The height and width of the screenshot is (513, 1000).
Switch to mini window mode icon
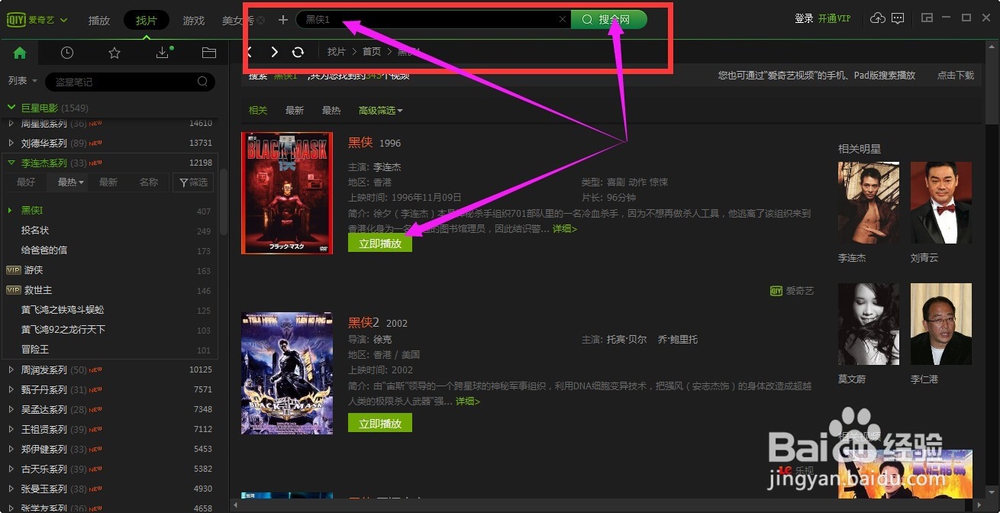click(x=927, y=19)
